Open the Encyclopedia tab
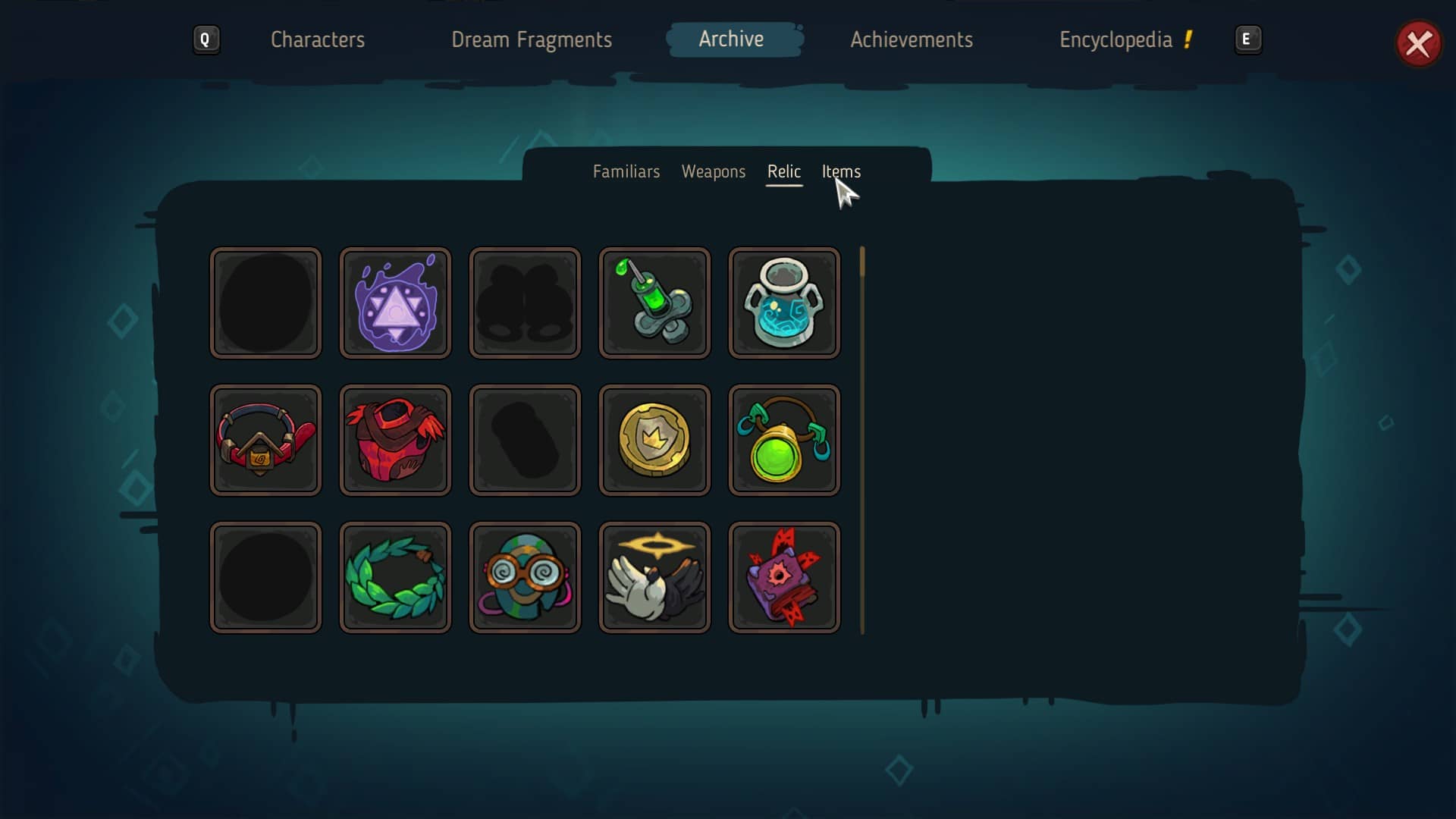 [1116, 39]
